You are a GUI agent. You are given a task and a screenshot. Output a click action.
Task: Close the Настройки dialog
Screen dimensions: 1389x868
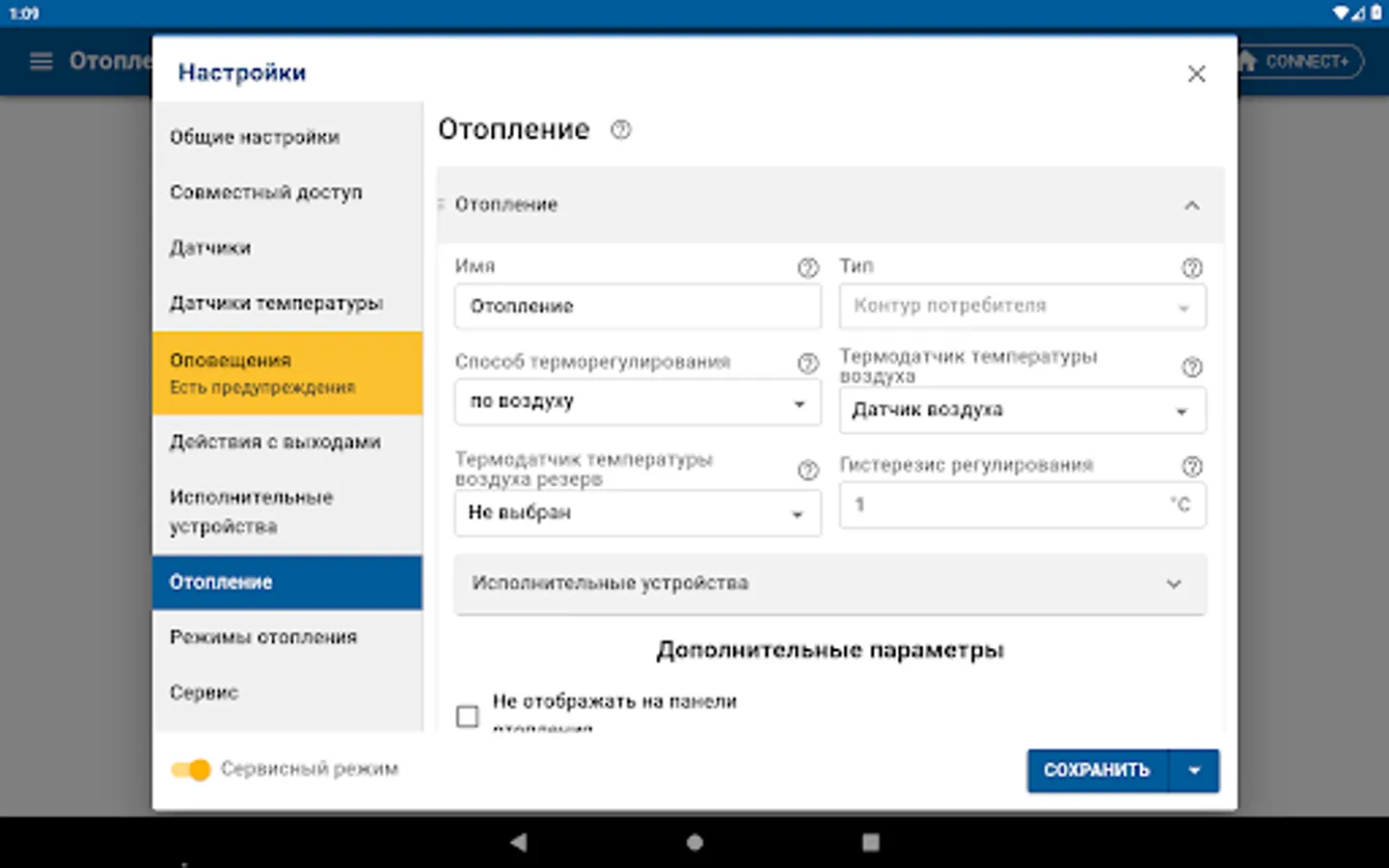tap(1196, 73)
